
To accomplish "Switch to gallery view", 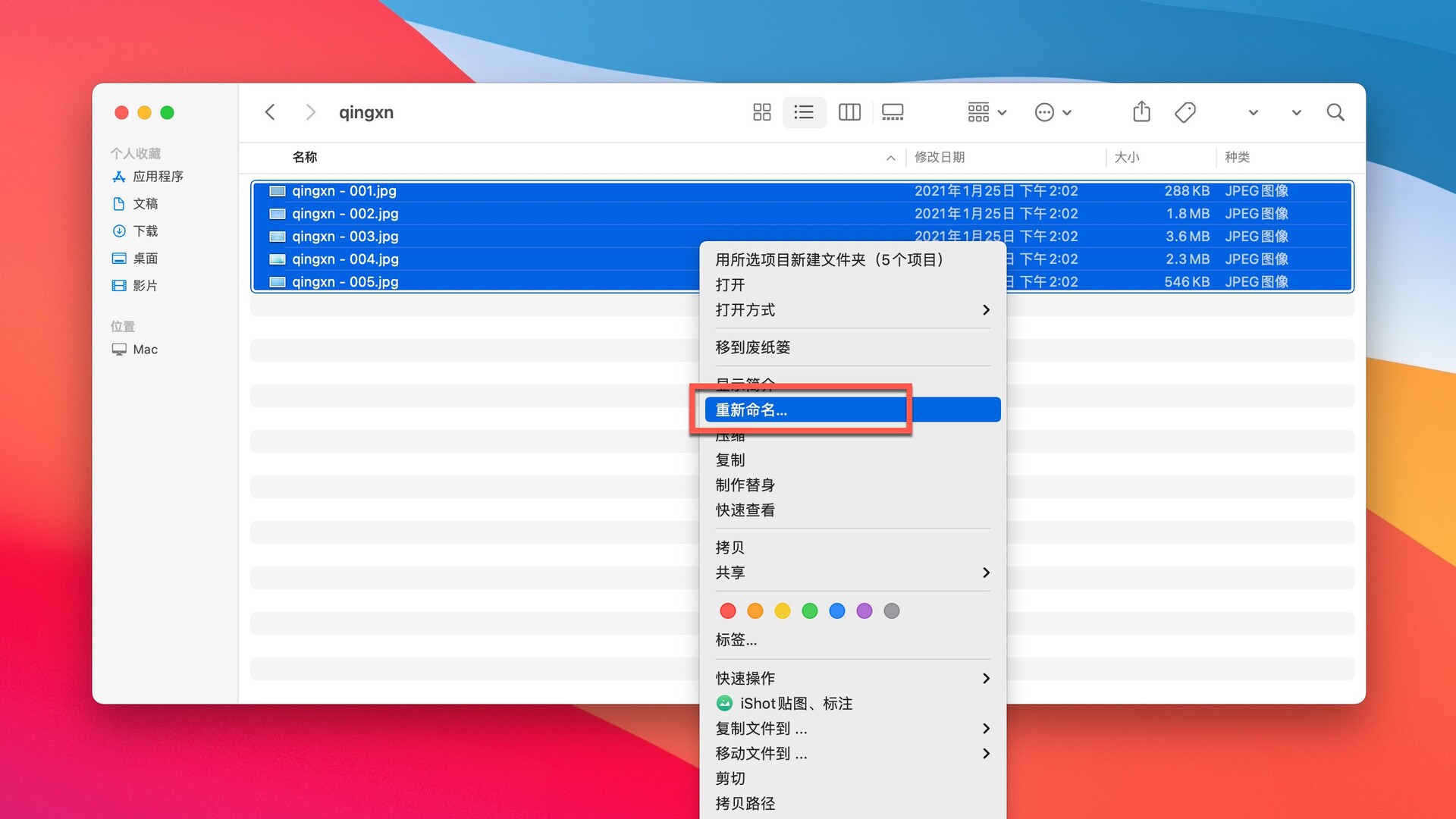I will (892, 111).
